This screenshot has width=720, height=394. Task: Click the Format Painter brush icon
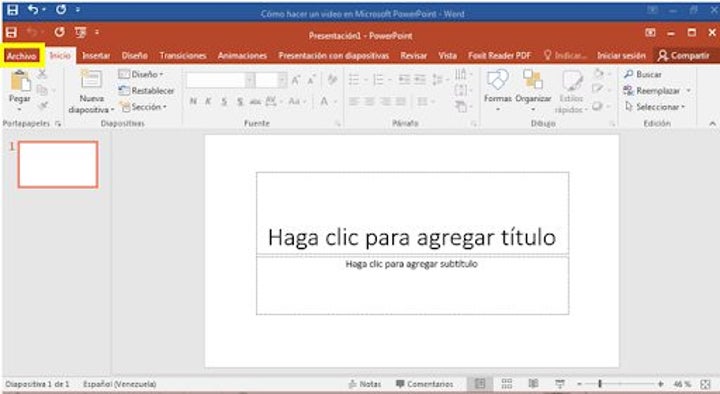click(x=43, y=106)
